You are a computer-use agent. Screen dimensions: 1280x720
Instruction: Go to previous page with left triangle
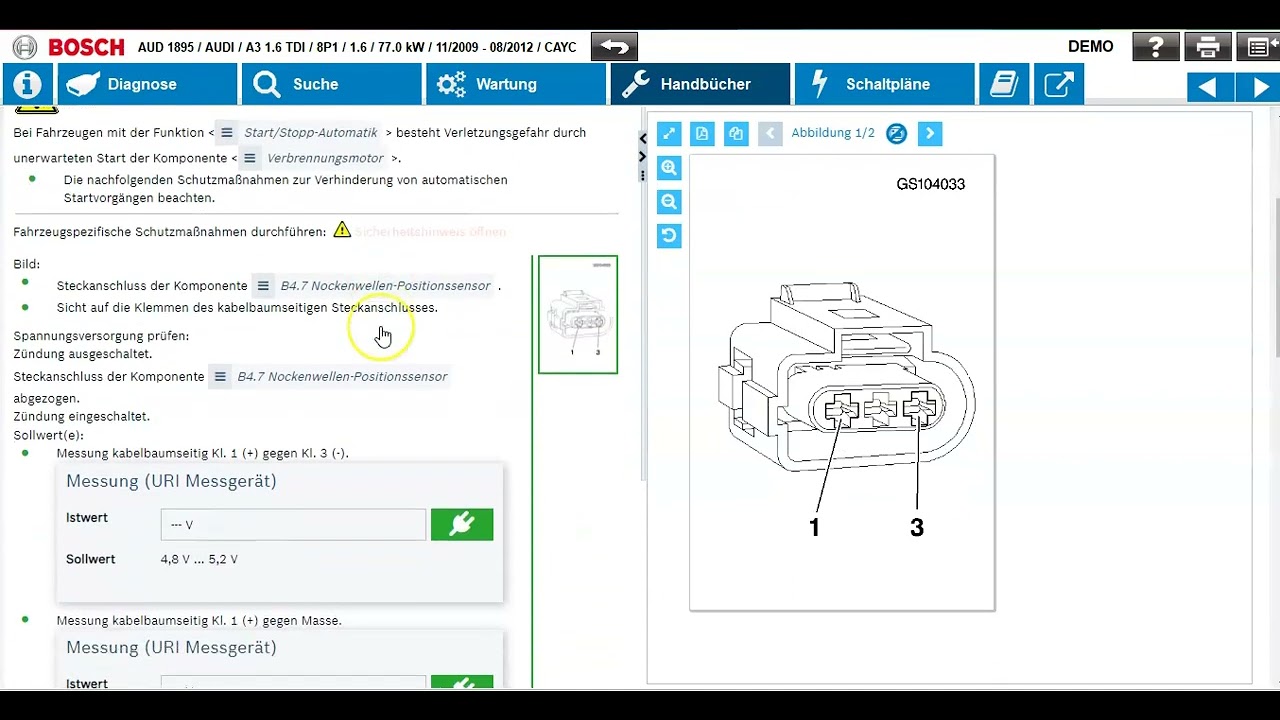[x=1208, y=88]
